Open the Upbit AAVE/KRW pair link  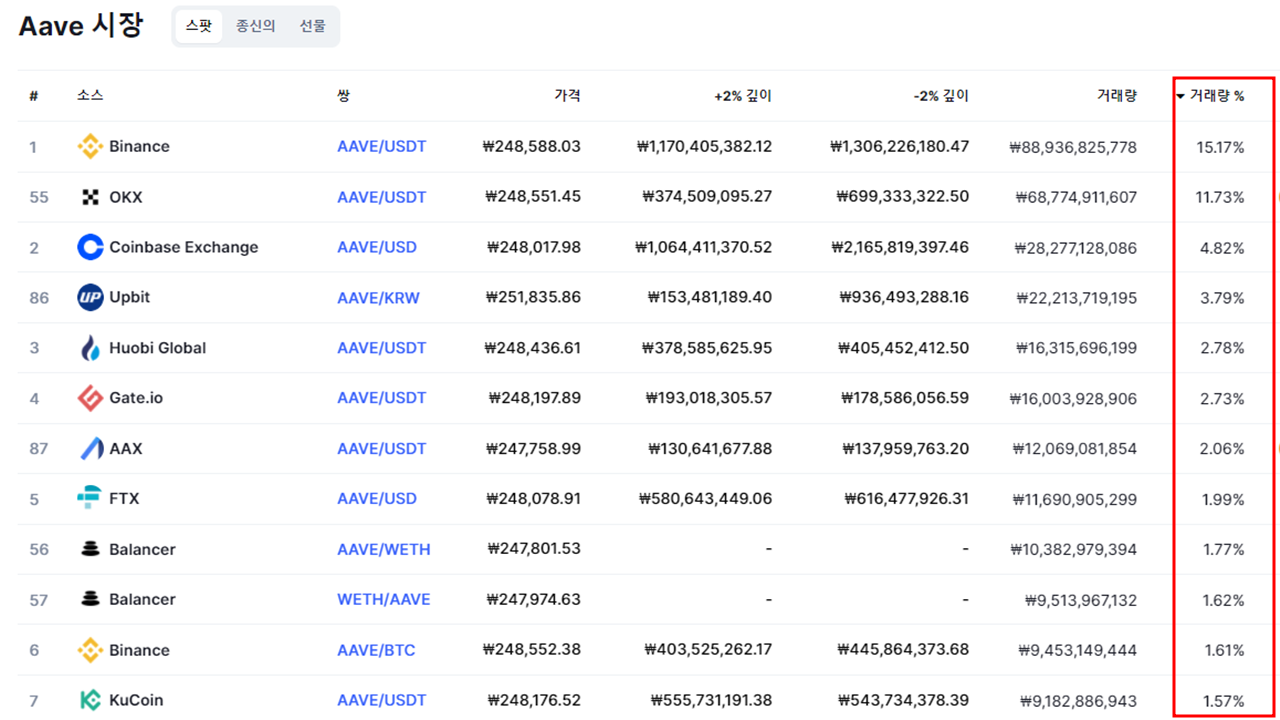click(378, 297)
